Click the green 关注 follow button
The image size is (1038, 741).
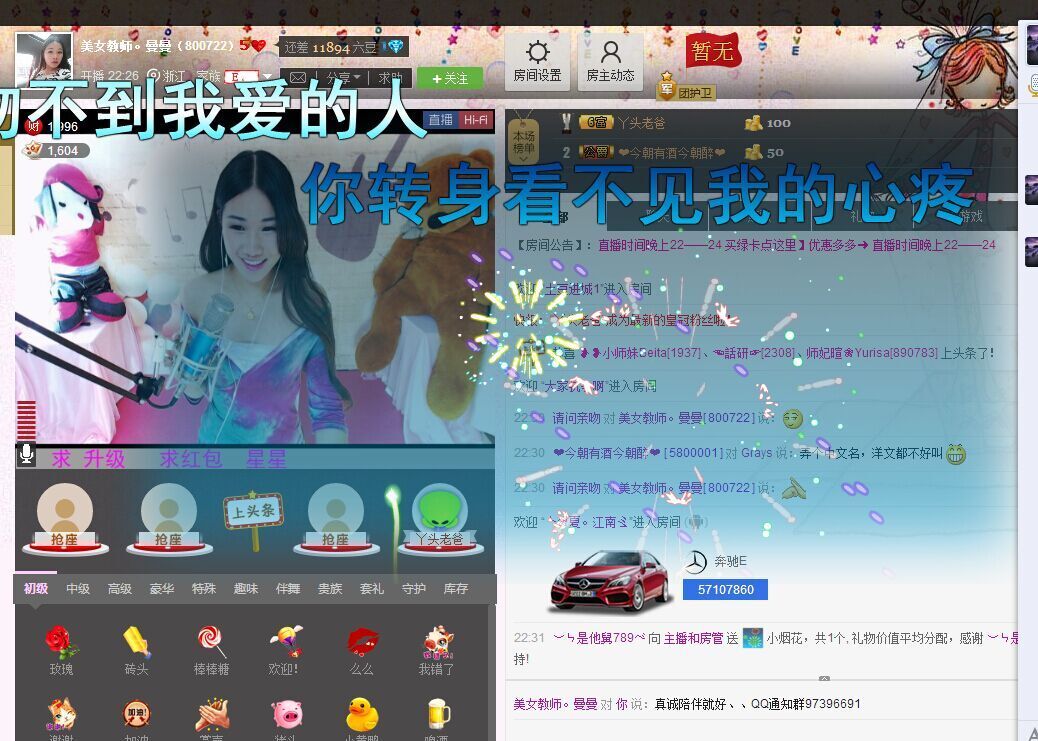pyautogui.click(x=450, y=78)
